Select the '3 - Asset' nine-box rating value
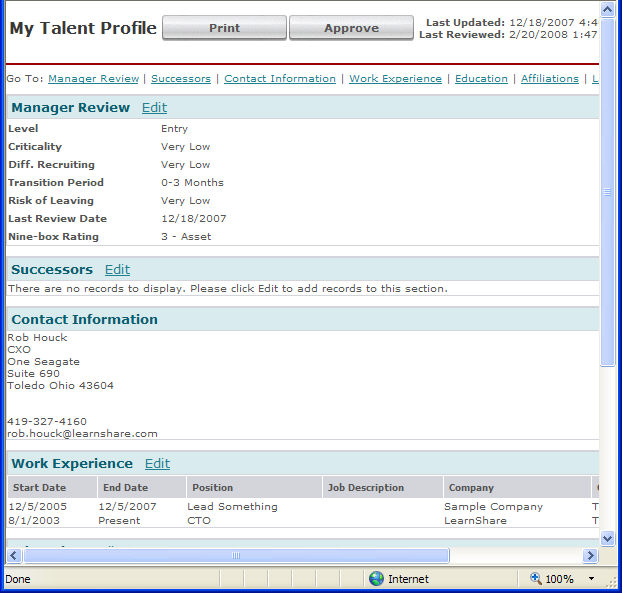This screenshot has width=622, height=593. 186,236
